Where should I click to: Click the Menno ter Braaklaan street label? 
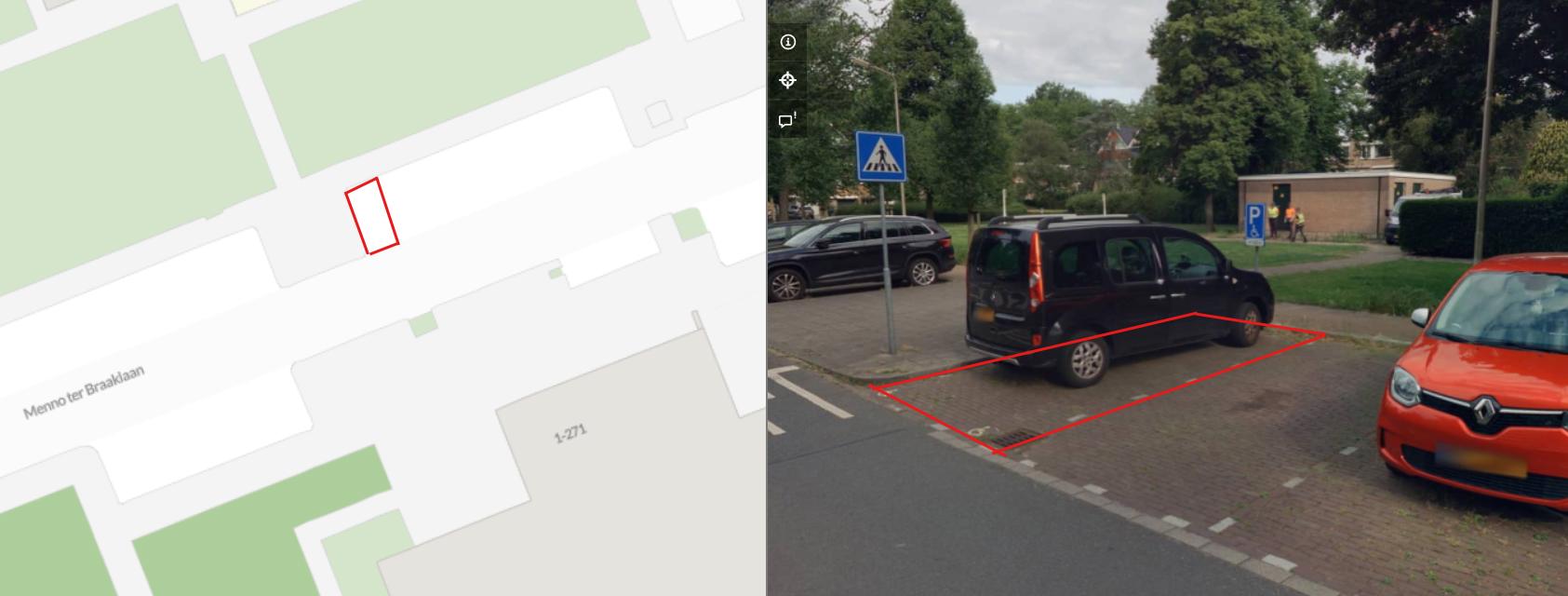click(x=84, y=391)
